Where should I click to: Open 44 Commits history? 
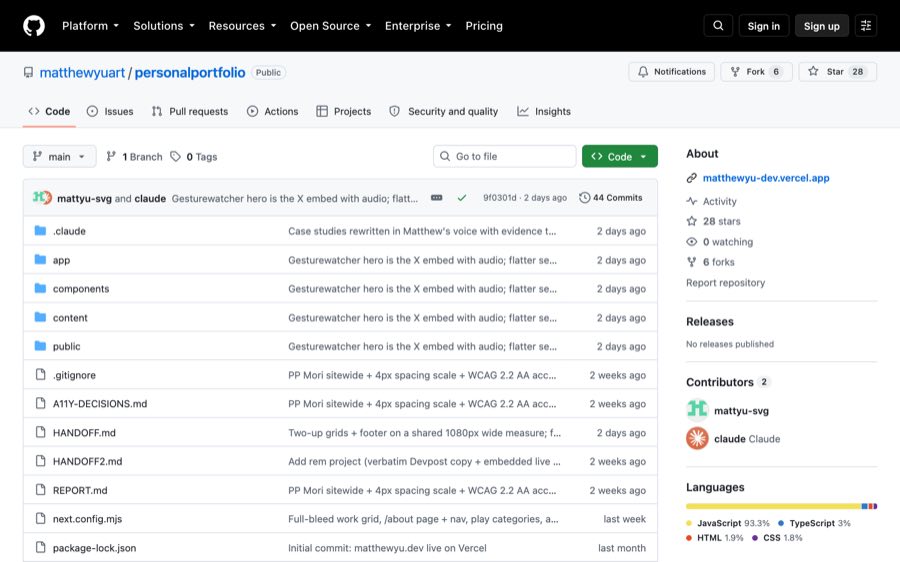(x=611, y=197)
